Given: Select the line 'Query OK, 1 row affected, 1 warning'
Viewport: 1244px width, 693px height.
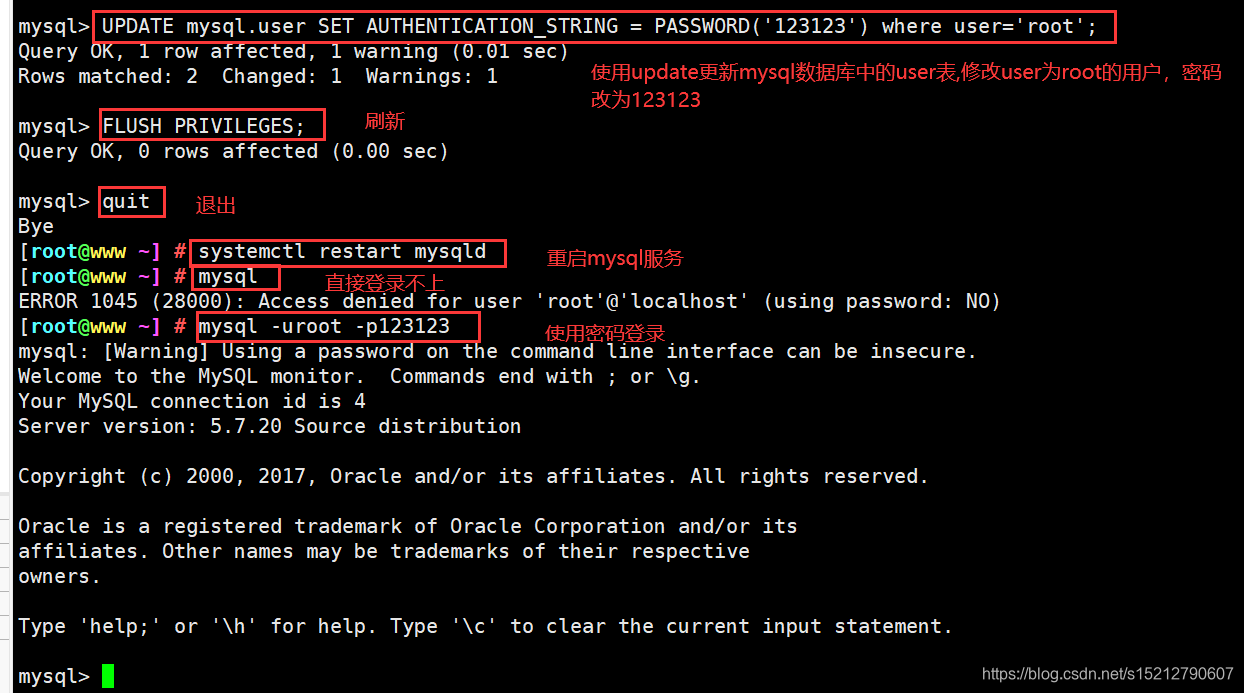Looking at the screenshot, I should pyautogui.click(x=293, y=52).
